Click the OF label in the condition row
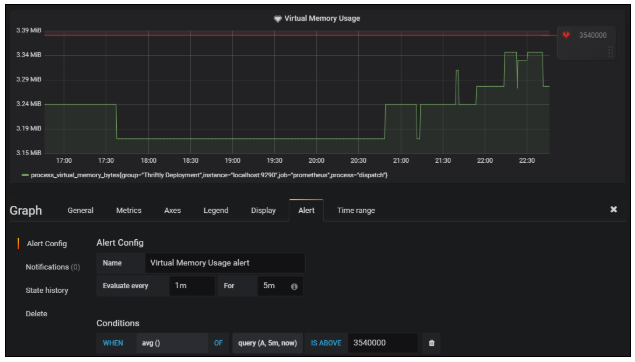This screenshot has width=635, height=362. pos(218,343)
